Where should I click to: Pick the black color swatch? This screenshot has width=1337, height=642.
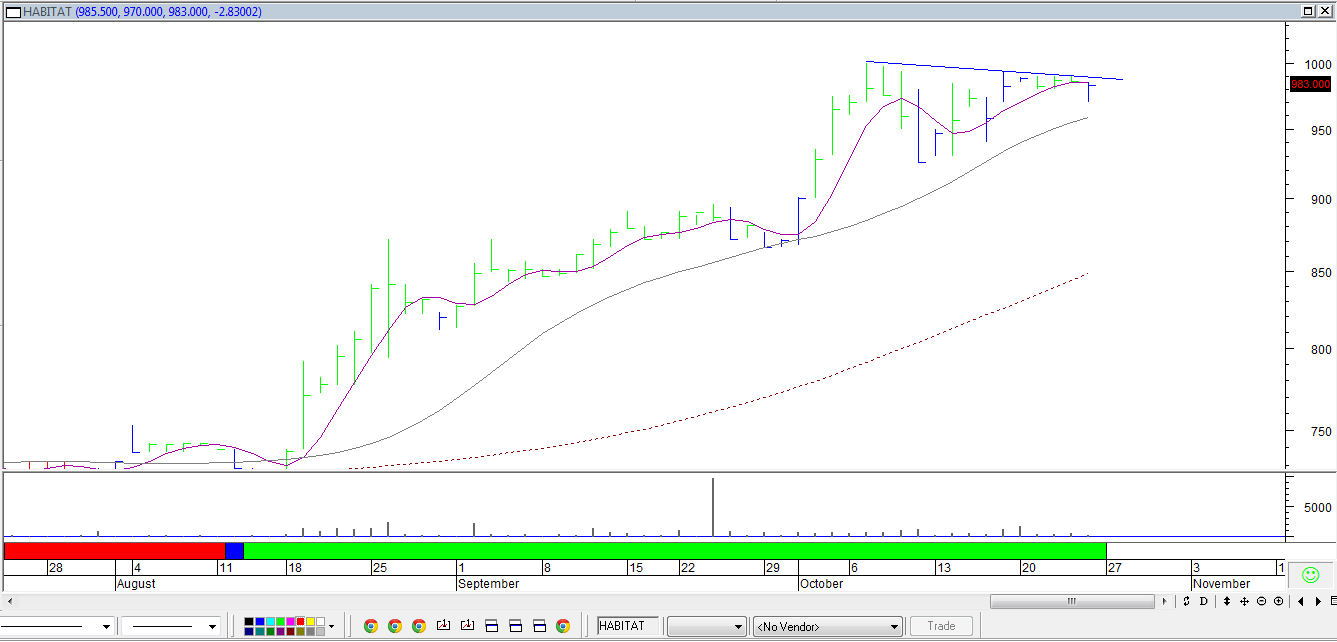tap(249, 621)
